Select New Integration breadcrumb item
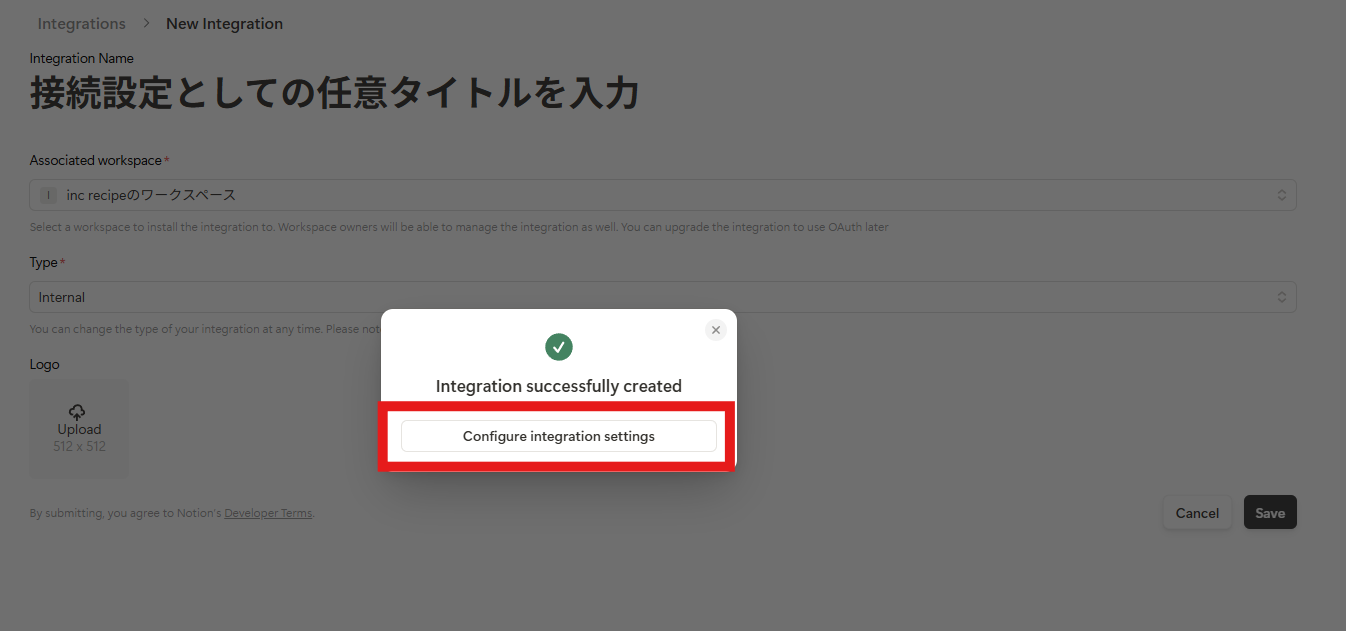Image resolution: width=1346 pixels, height=631 pixels. 224,23
